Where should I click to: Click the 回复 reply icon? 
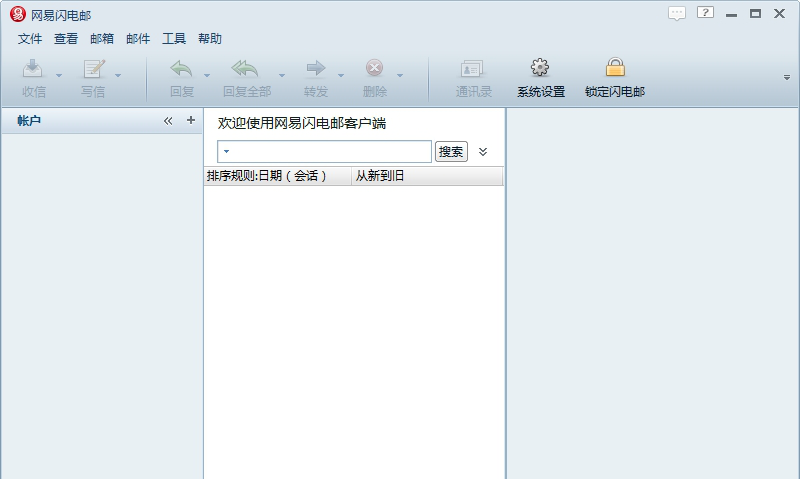pos(182,68)
